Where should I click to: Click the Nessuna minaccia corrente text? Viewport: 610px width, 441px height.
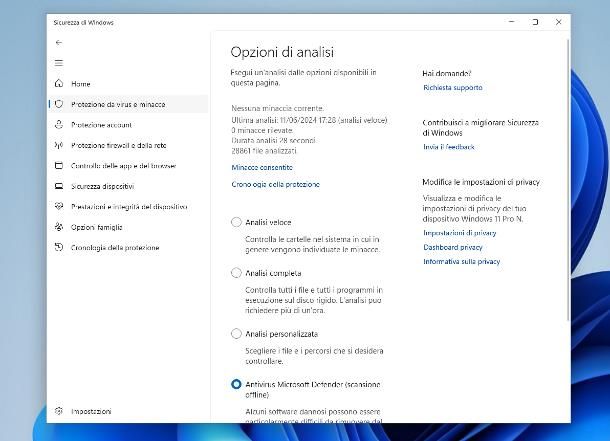[x=277, y=108]
